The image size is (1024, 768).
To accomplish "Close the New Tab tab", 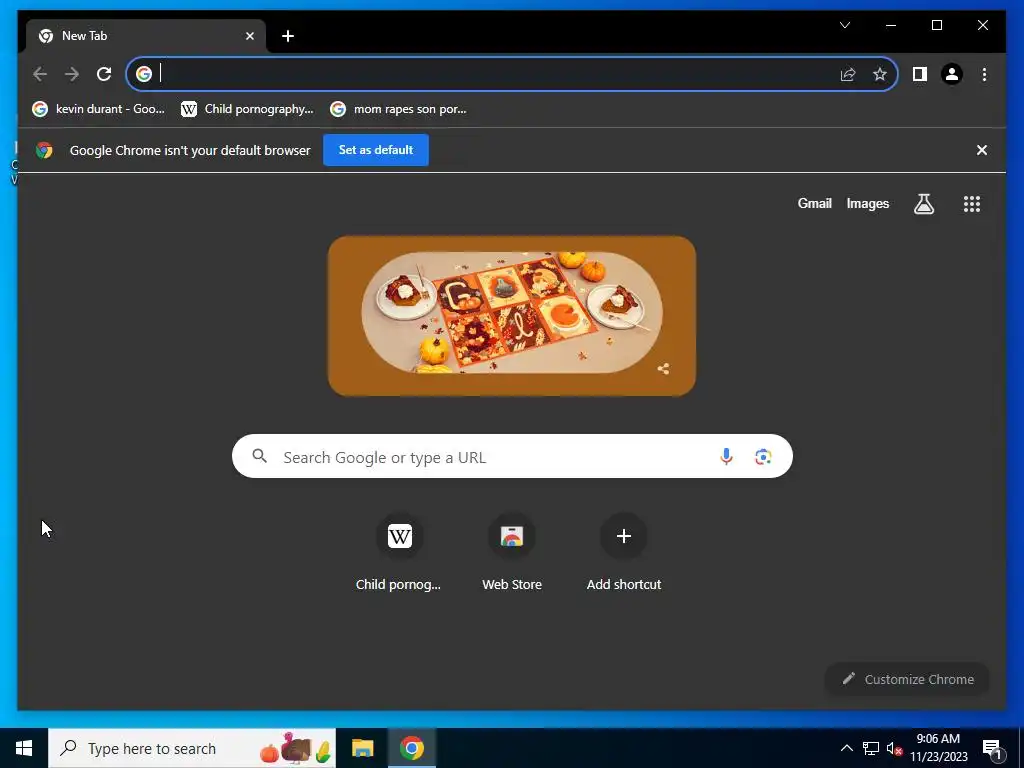I will (x=249, y=36).
